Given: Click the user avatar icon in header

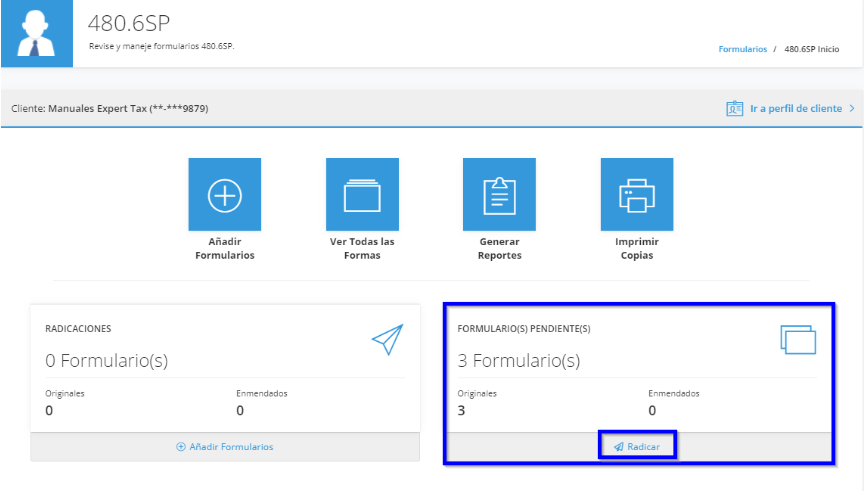Looking at the screenshot, I should (36, 34).
